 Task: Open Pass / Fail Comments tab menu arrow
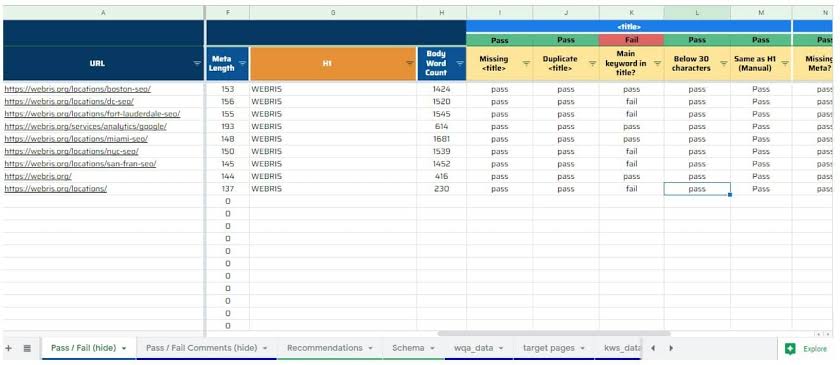click(x=265, y=348)
